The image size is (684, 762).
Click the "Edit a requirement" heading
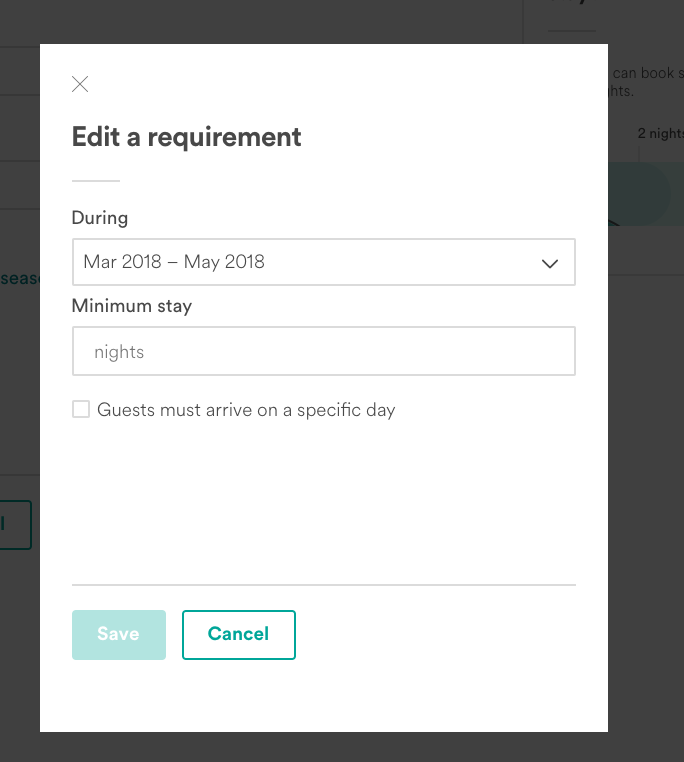[x=186, y=137]
